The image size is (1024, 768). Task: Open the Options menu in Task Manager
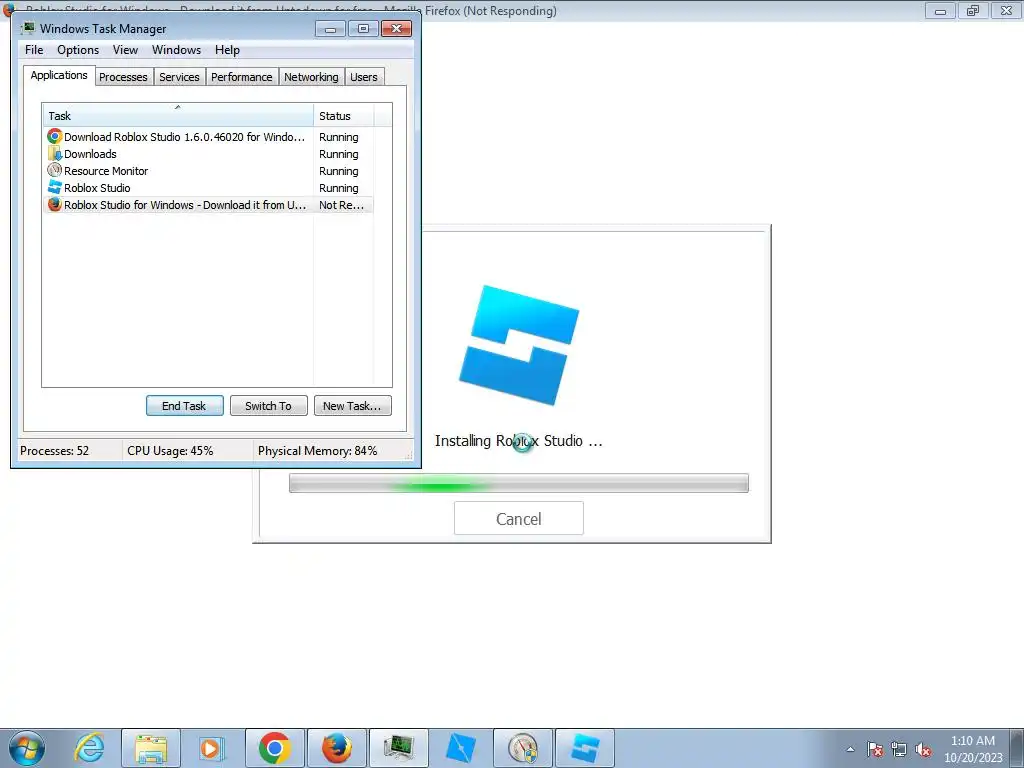coord(78,50)
